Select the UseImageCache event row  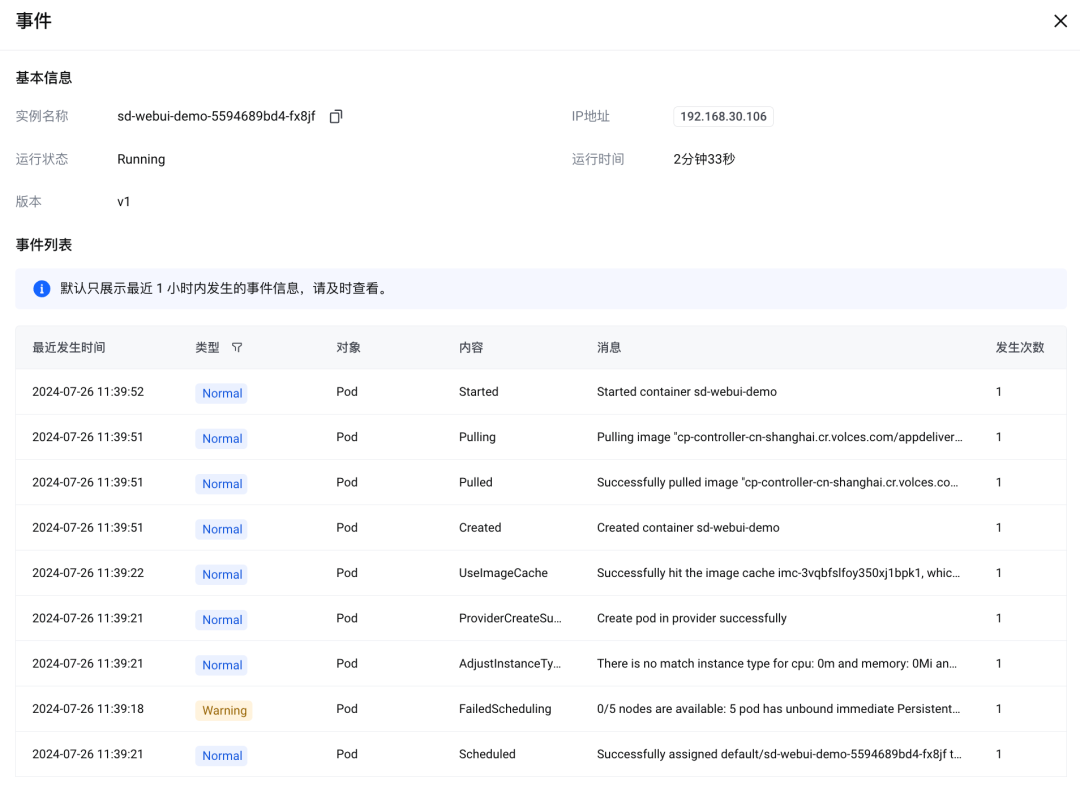click(503, 573)
